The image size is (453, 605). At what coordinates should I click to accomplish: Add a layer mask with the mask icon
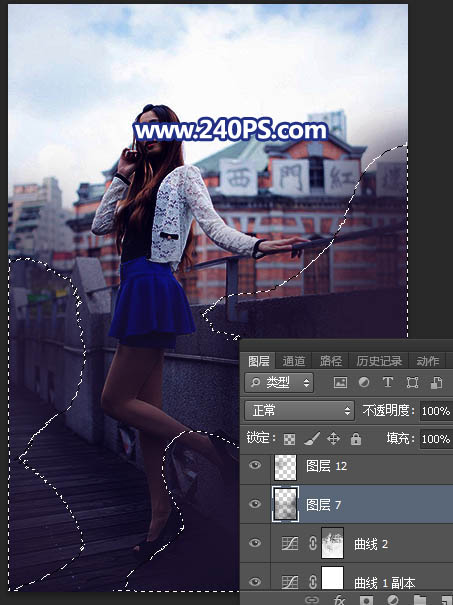pyautogui.click(x=366, y=600)
